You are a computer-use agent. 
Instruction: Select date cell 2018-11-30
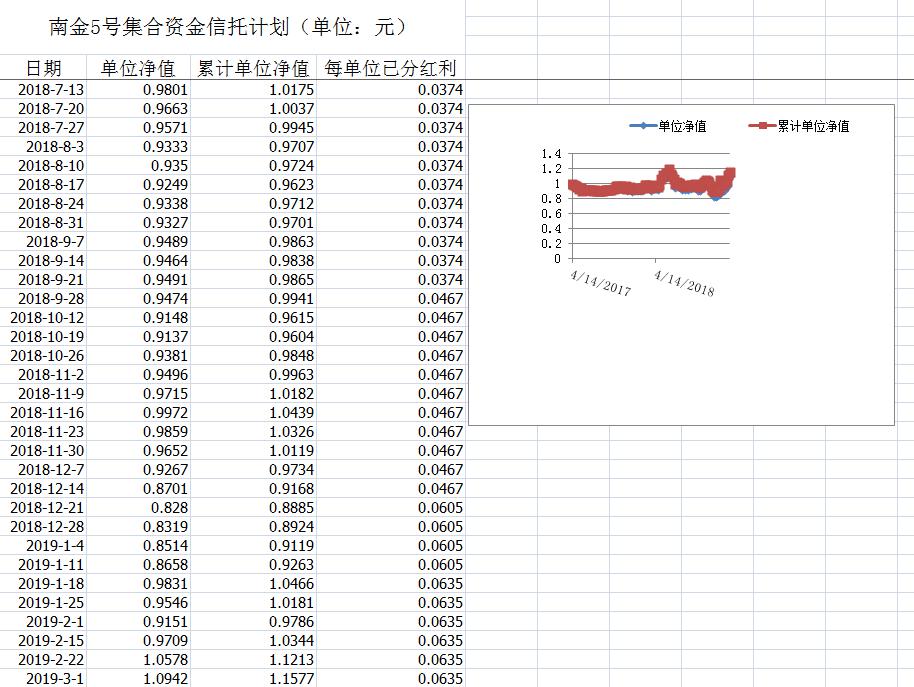(x=43, y=450)
